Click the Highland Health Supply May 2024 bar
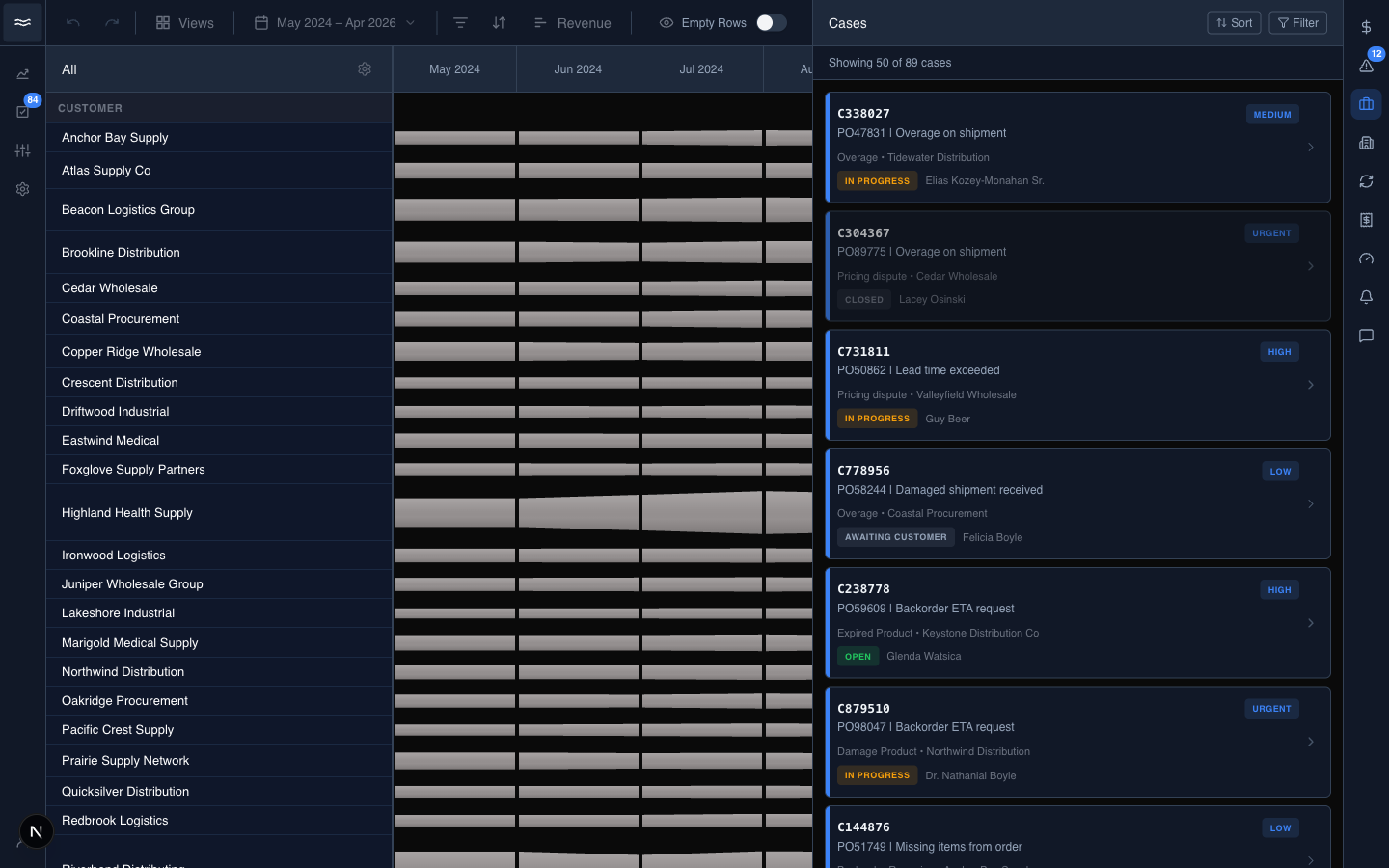Viewport: 1389px width, 868px height. tap(455, 512)
